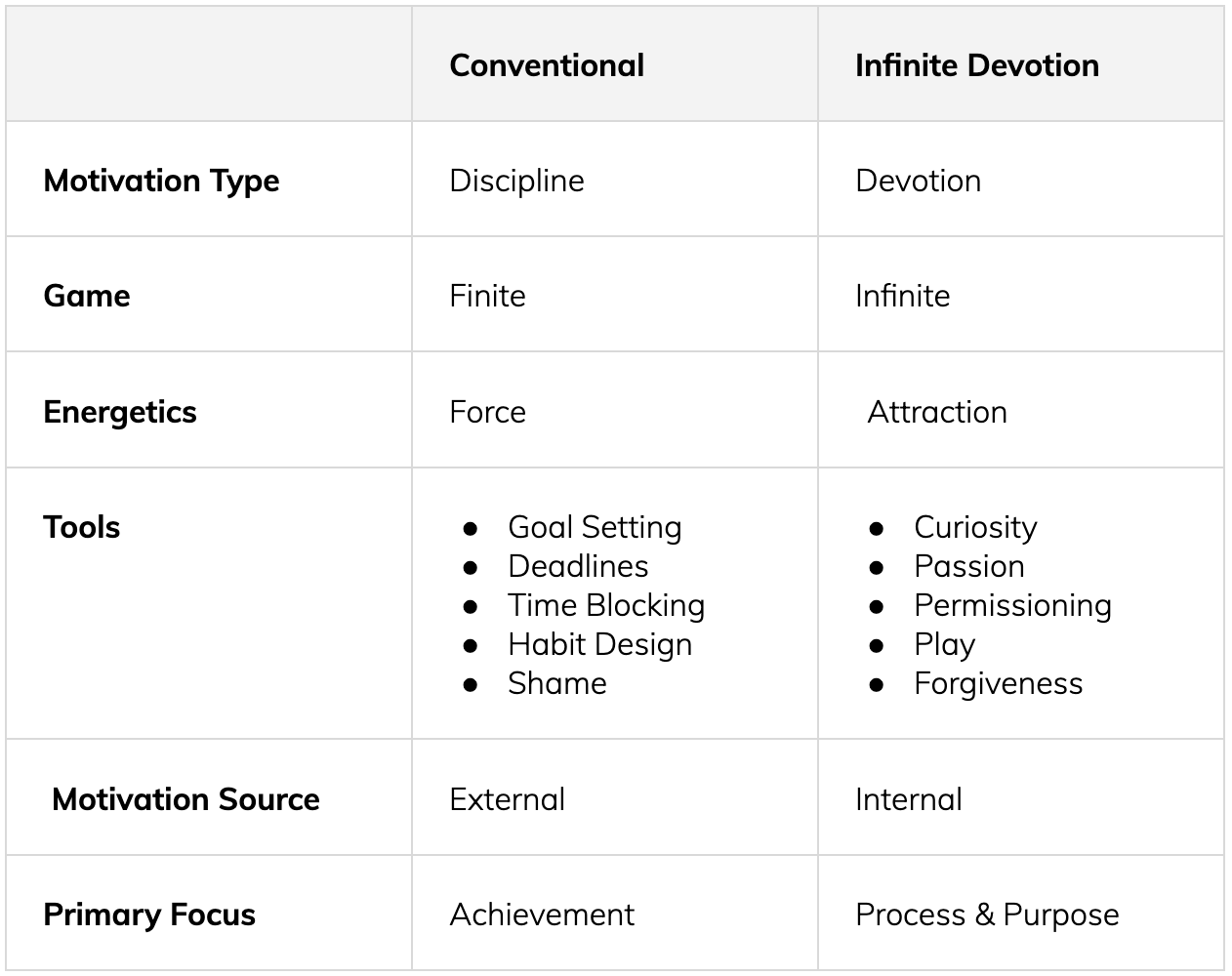
Task: Click the Discipline cell
Action: pos(516,182)
